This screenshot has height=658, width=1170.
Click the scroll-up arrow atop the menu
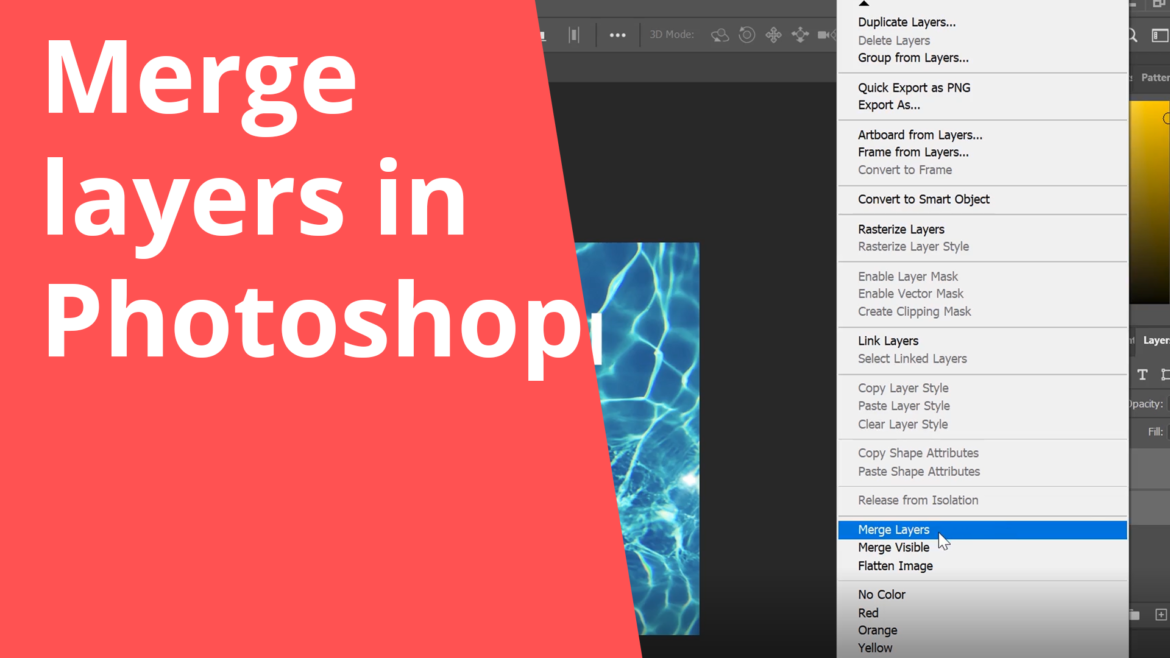click(862, 4)
